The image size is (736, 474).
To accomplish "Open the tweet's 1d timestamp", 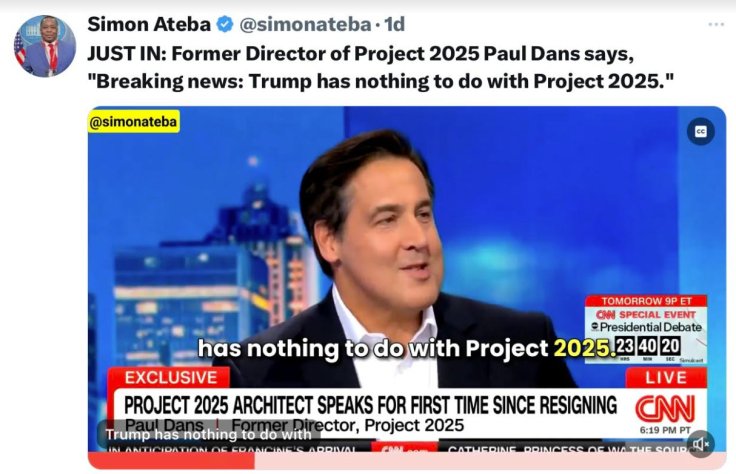I will pos(394,24).
